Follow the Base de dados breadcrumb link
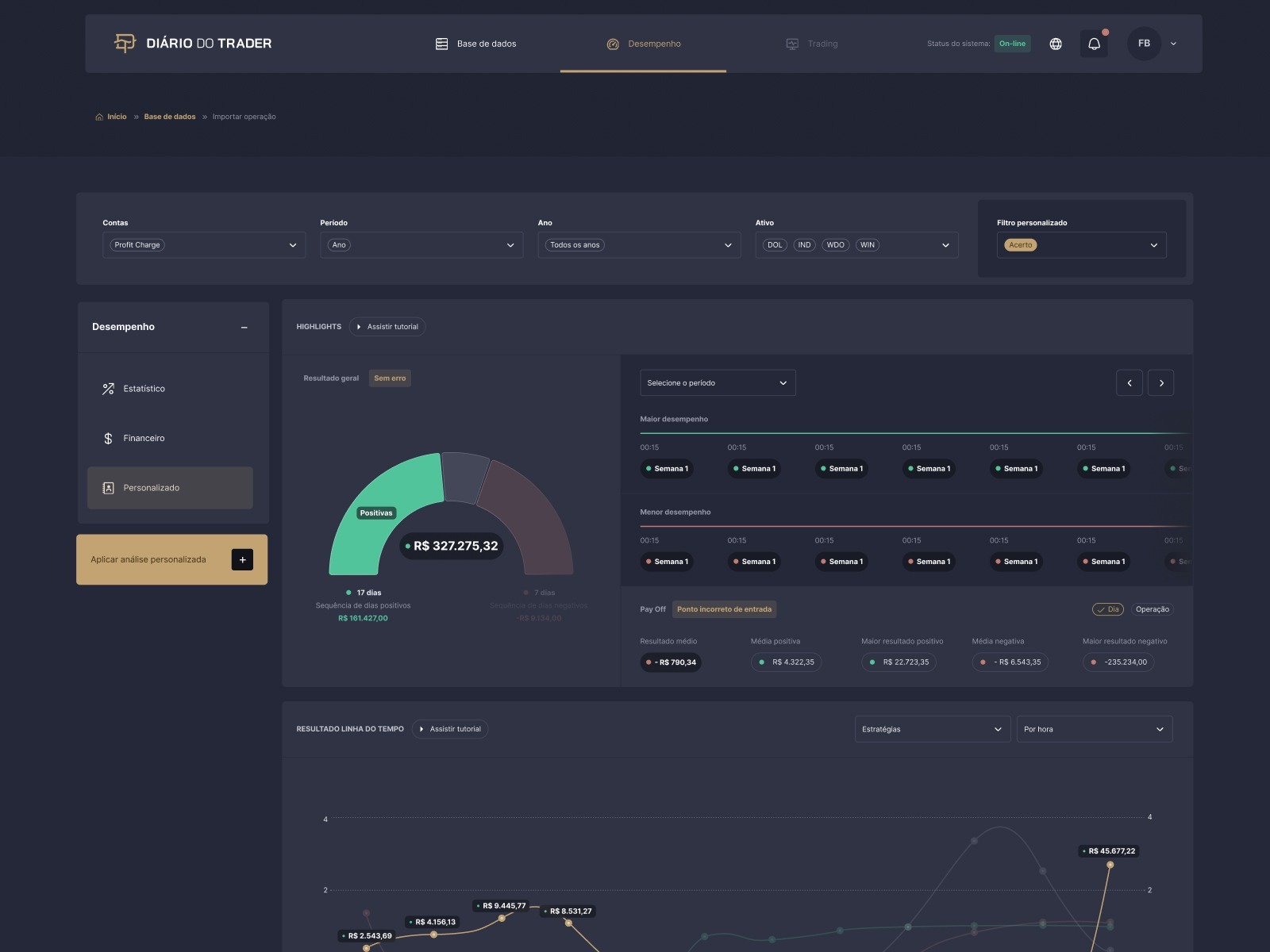This screenshot has height=952, width=1270. 170,117
